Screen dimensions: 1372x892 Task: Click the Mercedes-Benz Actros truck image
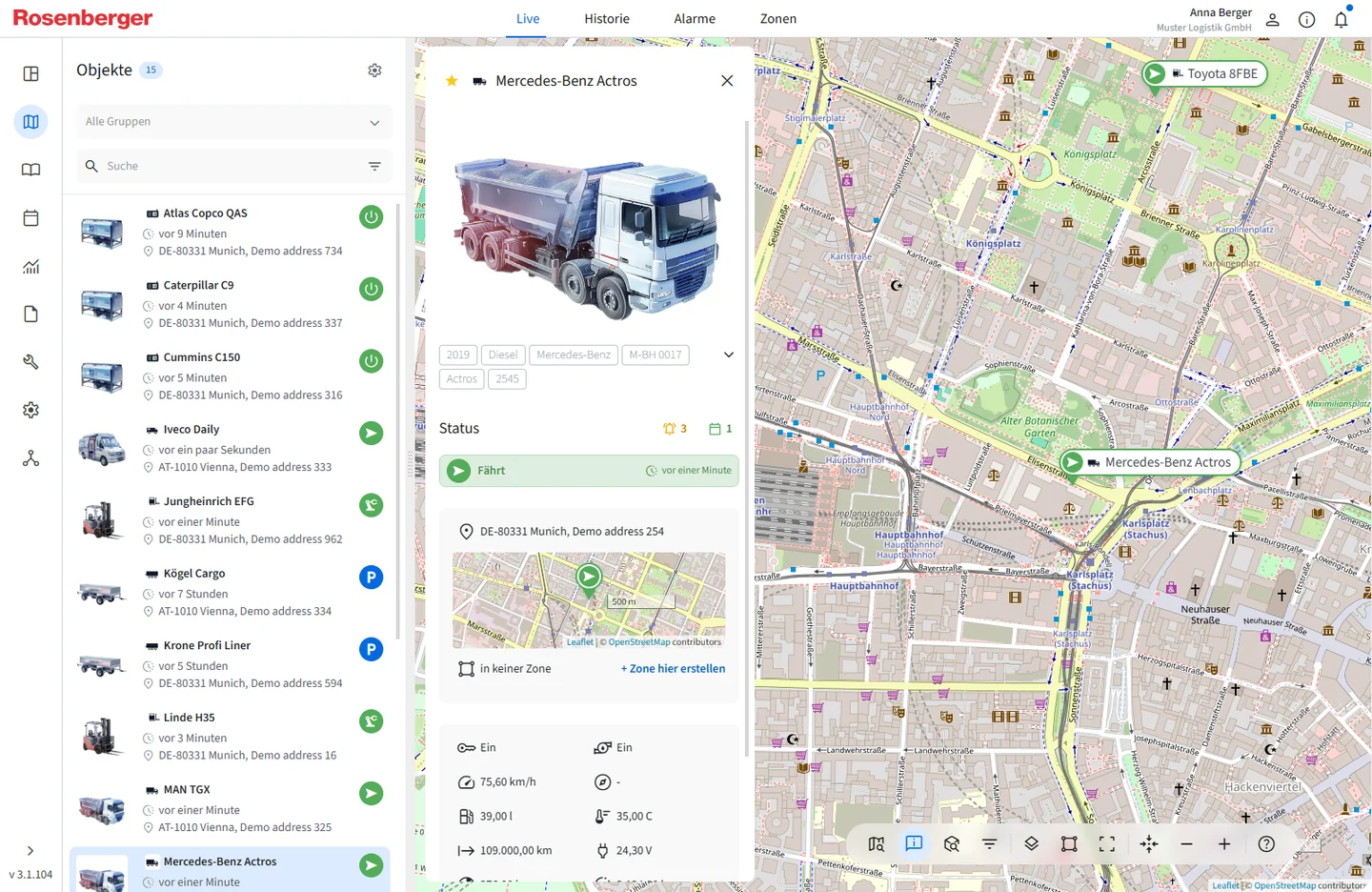coord(587,238)
